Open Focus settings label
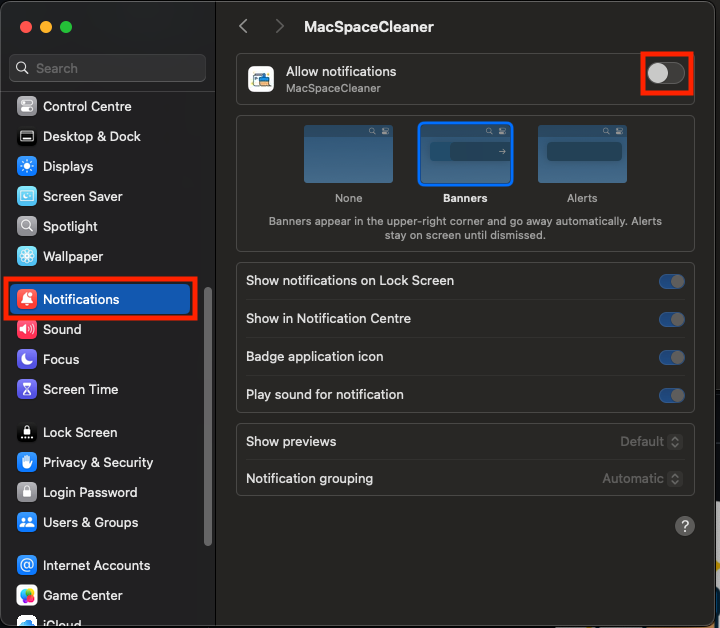 pos(61,359)
